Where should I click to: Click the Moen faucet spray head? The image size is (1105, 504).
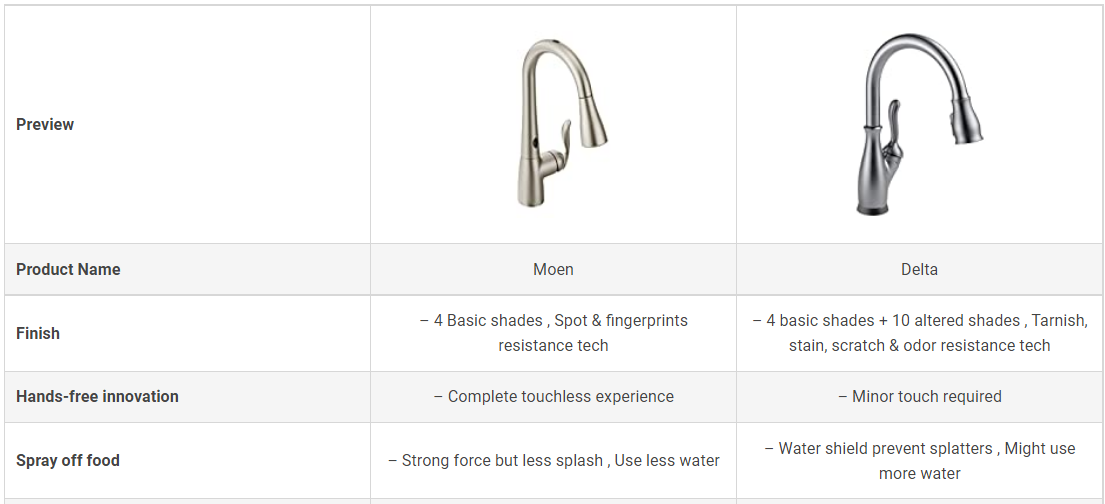pos(592,123)
